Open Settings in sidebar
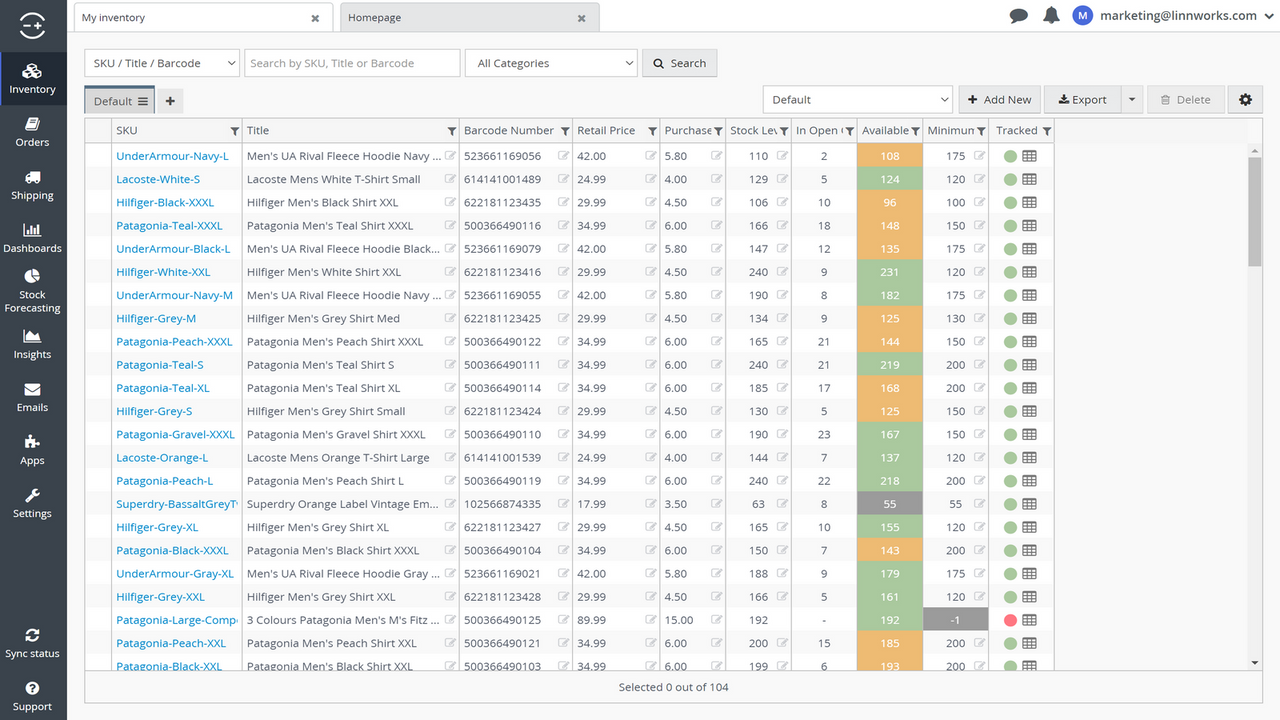The width and height of the screenshot is (1280, 720). (33, 503)
